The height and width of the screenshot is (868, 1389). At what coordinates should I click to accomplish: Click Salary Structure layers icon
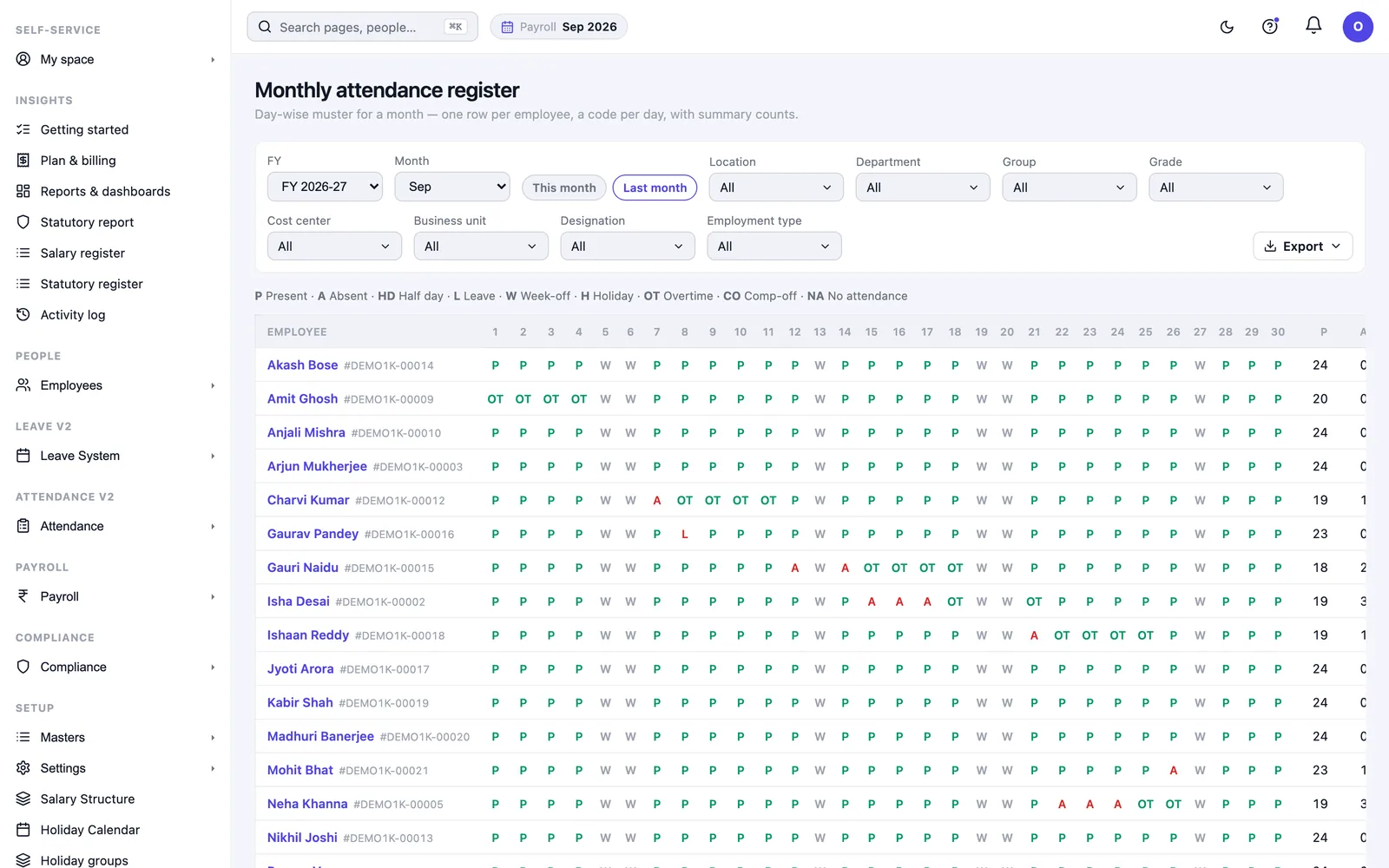pos(23,799)
